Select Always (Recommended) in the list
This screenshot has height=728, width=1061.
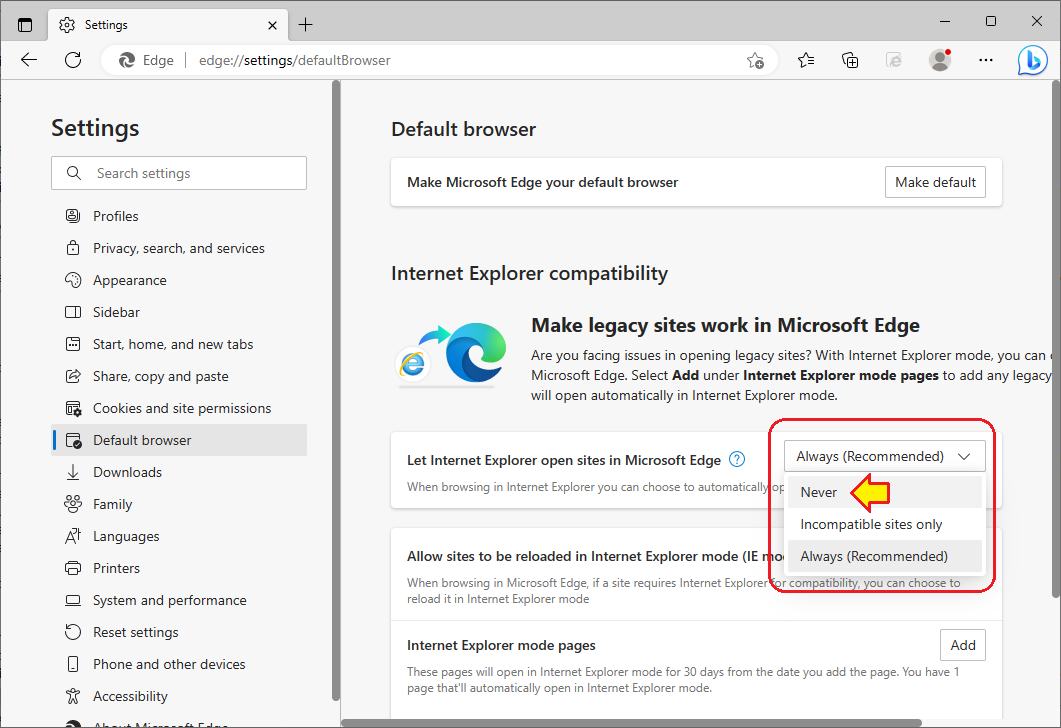pos(884,556)
